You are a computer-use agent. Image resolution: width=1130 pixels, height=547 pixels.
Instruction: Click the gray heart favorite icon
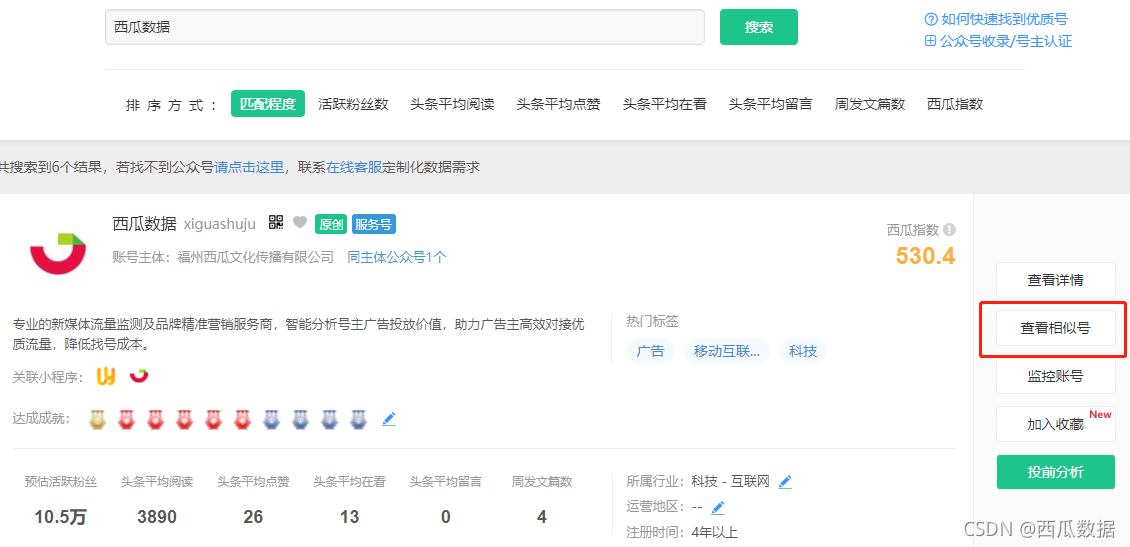click(300, 223)
